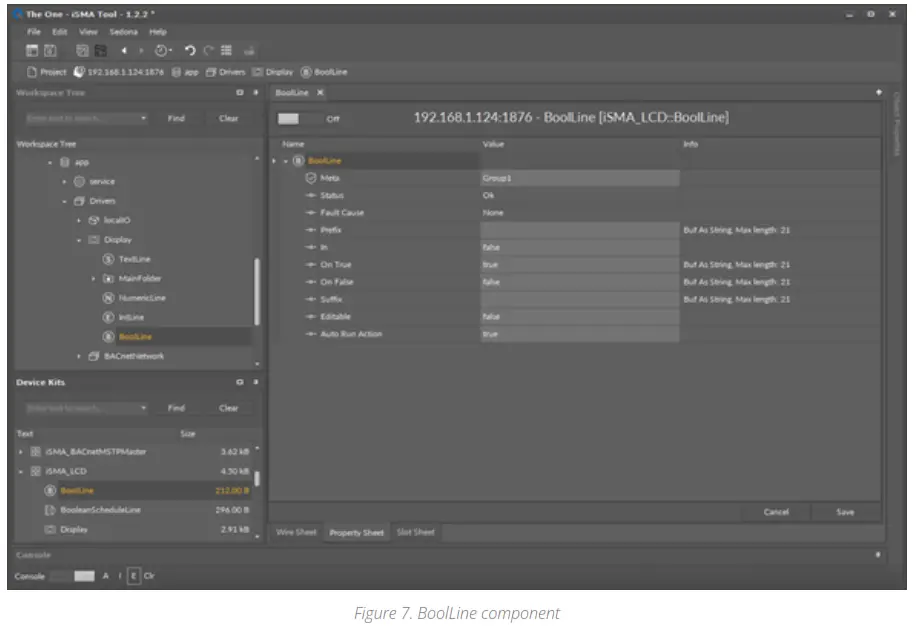Select BooleanScheduleLine in Device Kits

pyautogui.click(x=100, y=510)
